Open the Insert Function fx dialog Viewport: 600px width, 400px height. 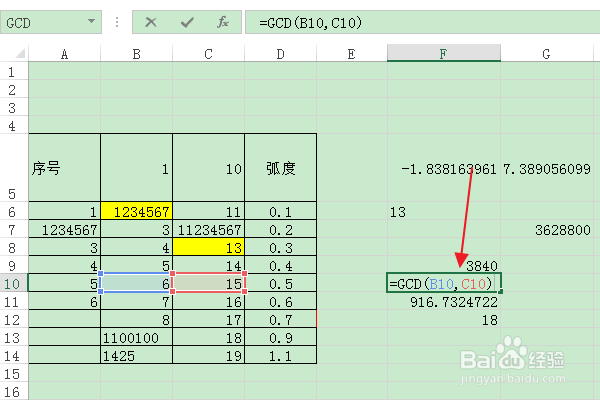223,22
